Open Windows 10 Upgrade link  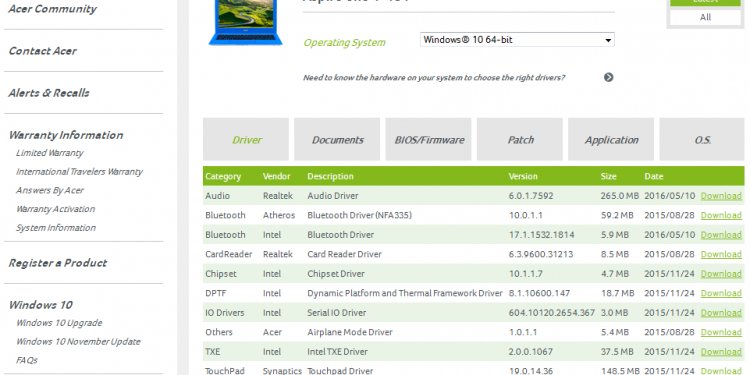59,323
